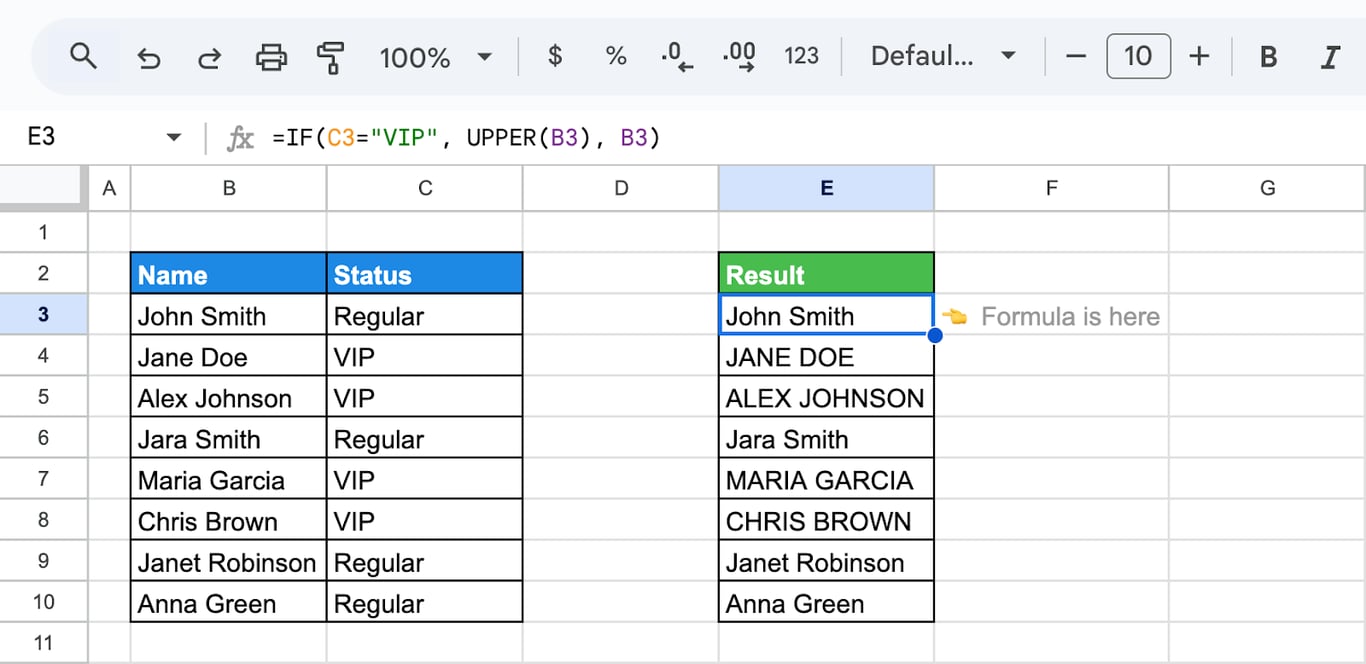The height and width of the screenshot is (664, 1366).
Task: Activate the Paint format tool
Action: (x=330, y=58)
